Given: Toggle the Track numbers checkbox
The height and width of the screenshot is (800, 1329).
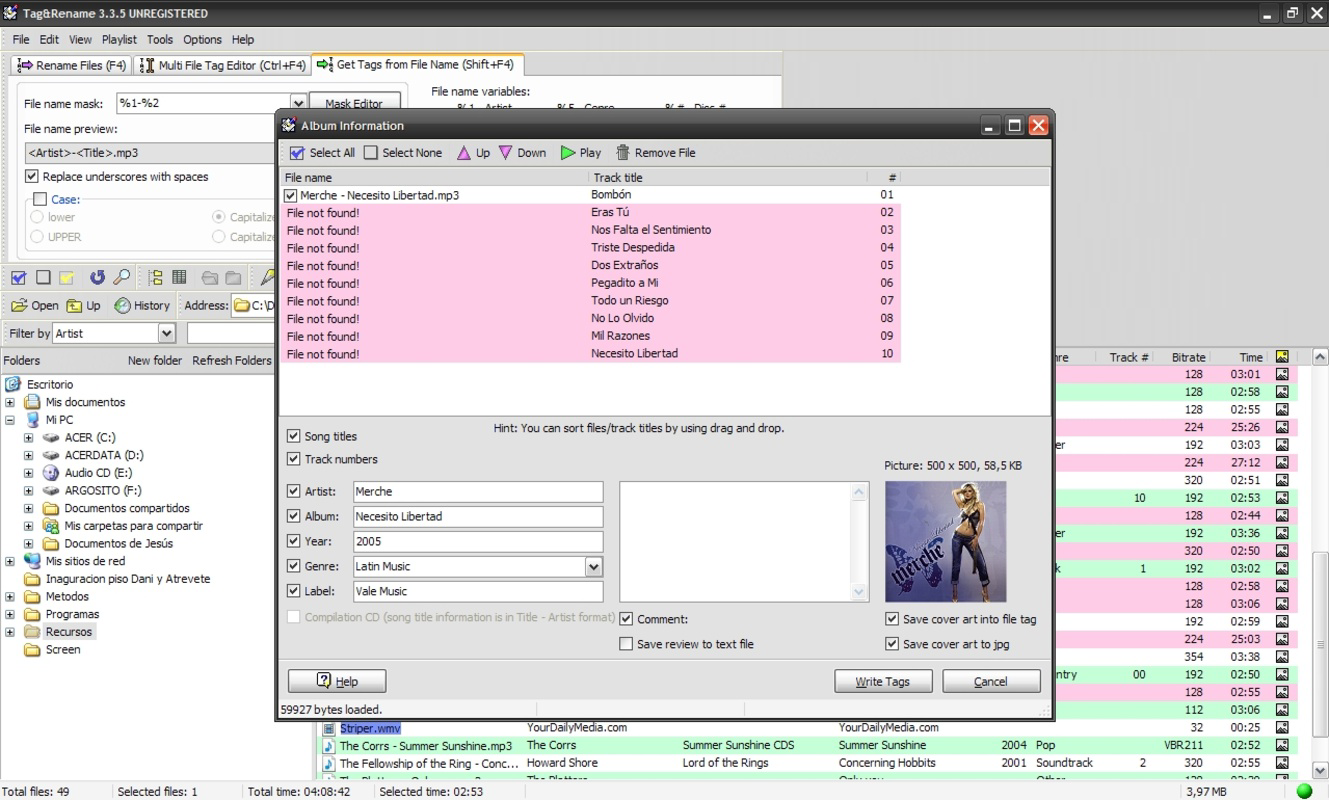Looking at the screenshot, I should (293, 459).
